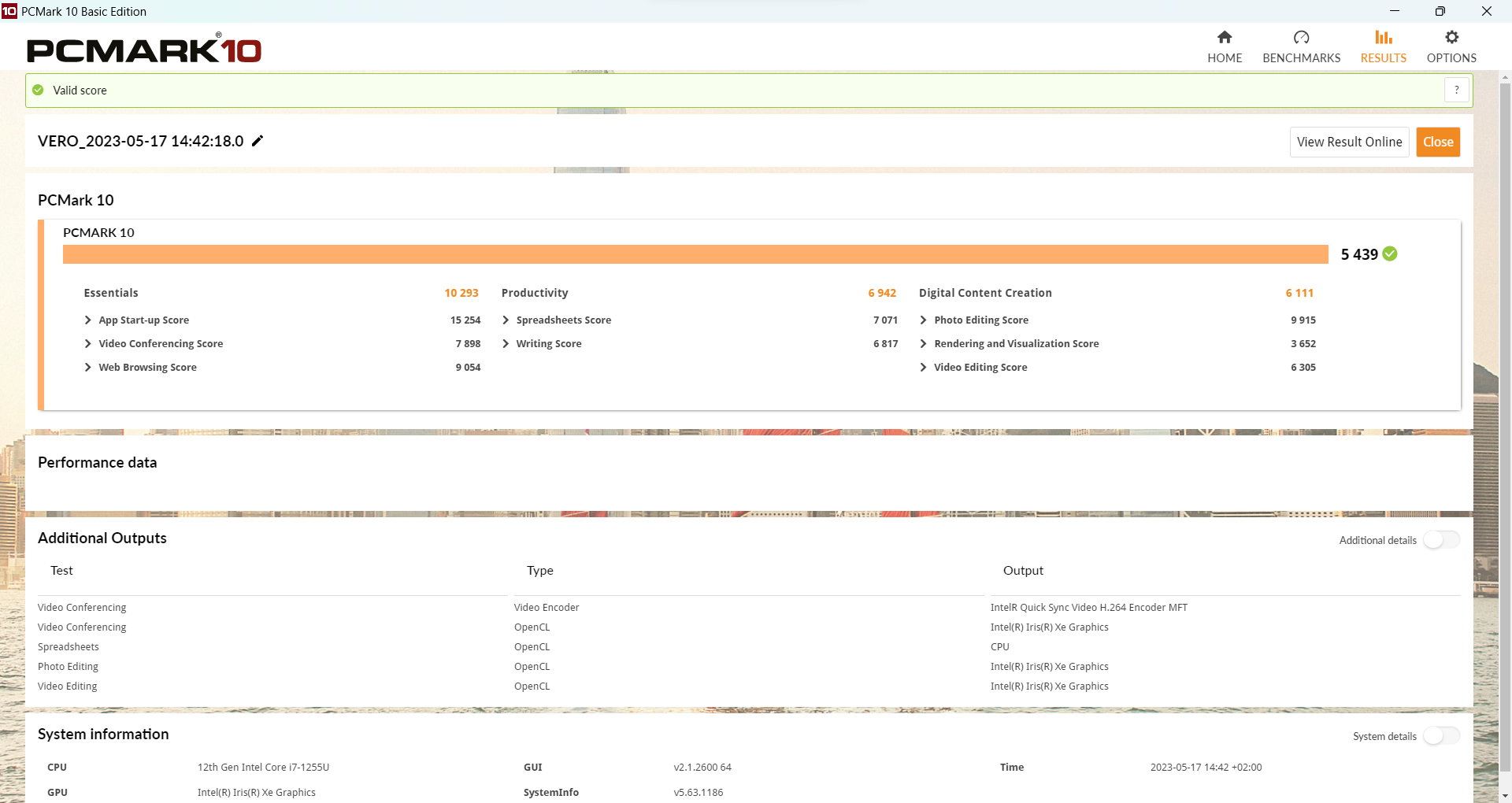Click the Results bar chart icon

[1383, 38]
